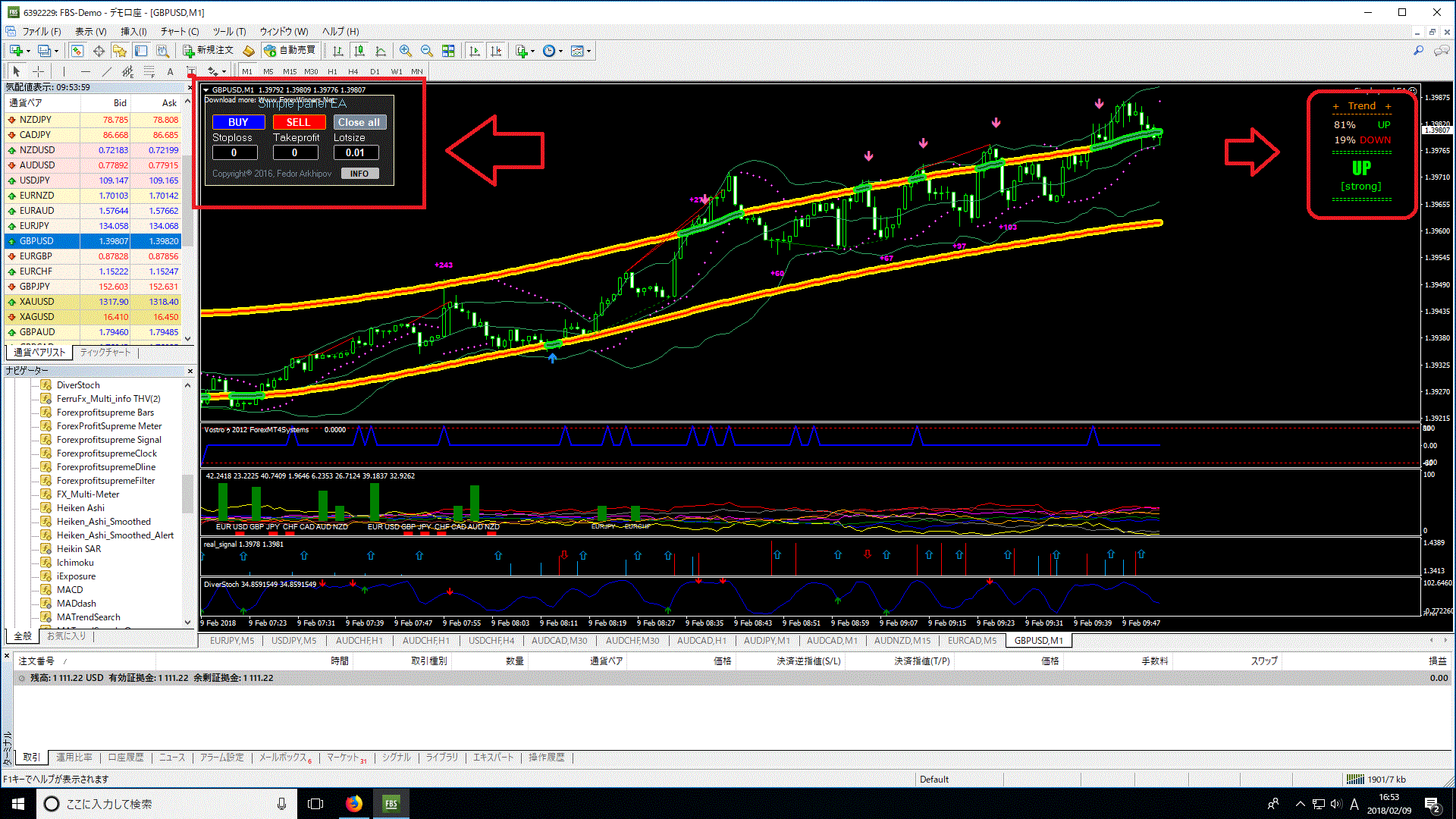Open the periodicity clock dropdown arrow
This screenshot has width=1456, height=819.
[x=560, y=52]
